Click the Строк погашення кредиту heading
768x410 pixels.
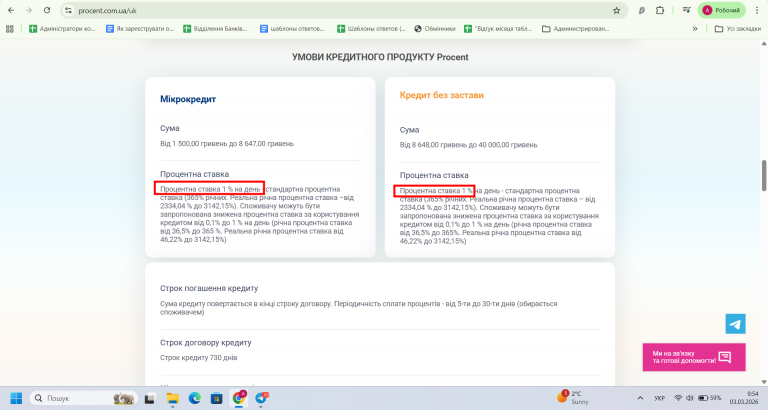click(209, 289)
